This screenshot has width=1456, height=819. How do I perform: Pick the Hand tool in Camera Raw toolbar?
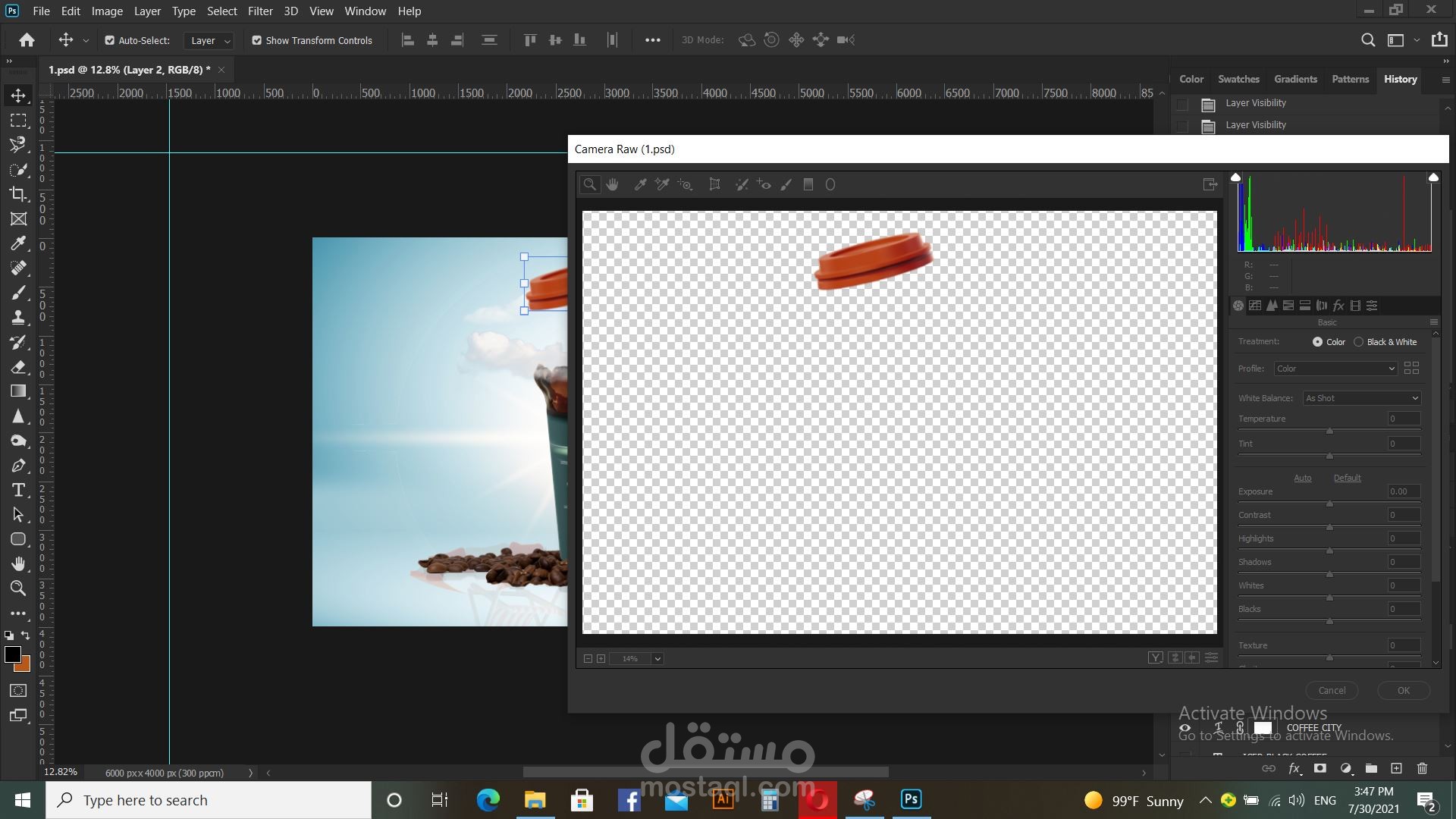pos(613,184)
